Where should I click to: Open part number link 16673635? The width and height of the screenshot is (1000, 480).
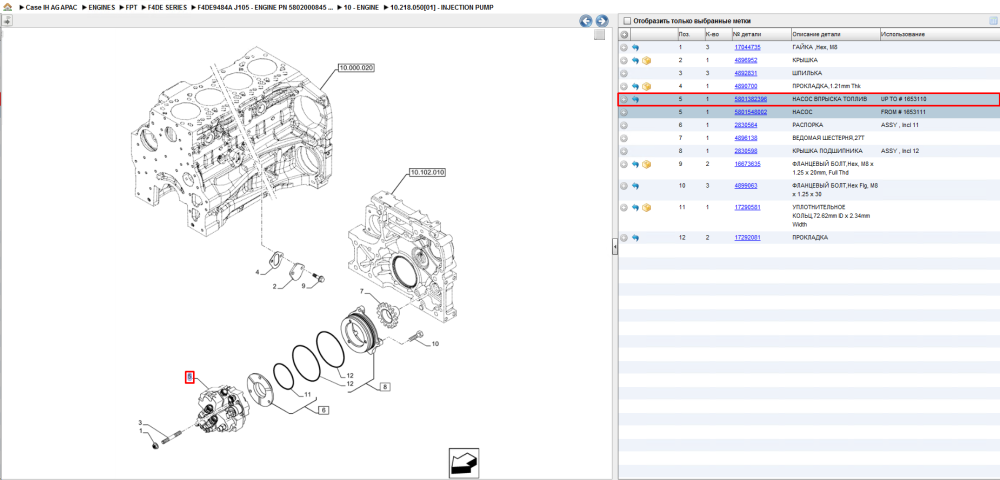[x=747, y=164]
